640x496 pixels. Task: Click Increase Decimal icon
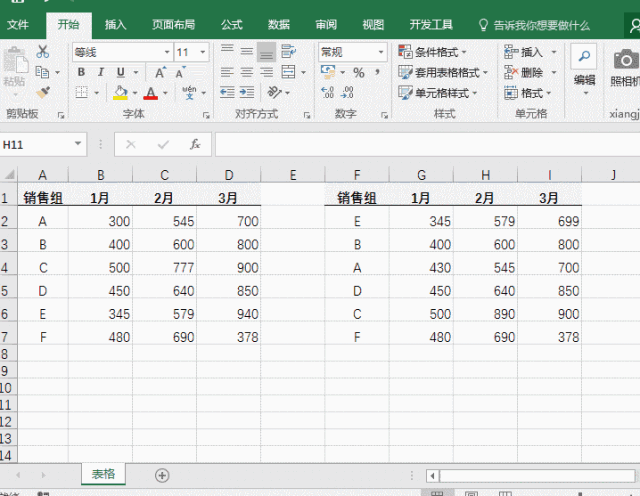coord(327,93)
